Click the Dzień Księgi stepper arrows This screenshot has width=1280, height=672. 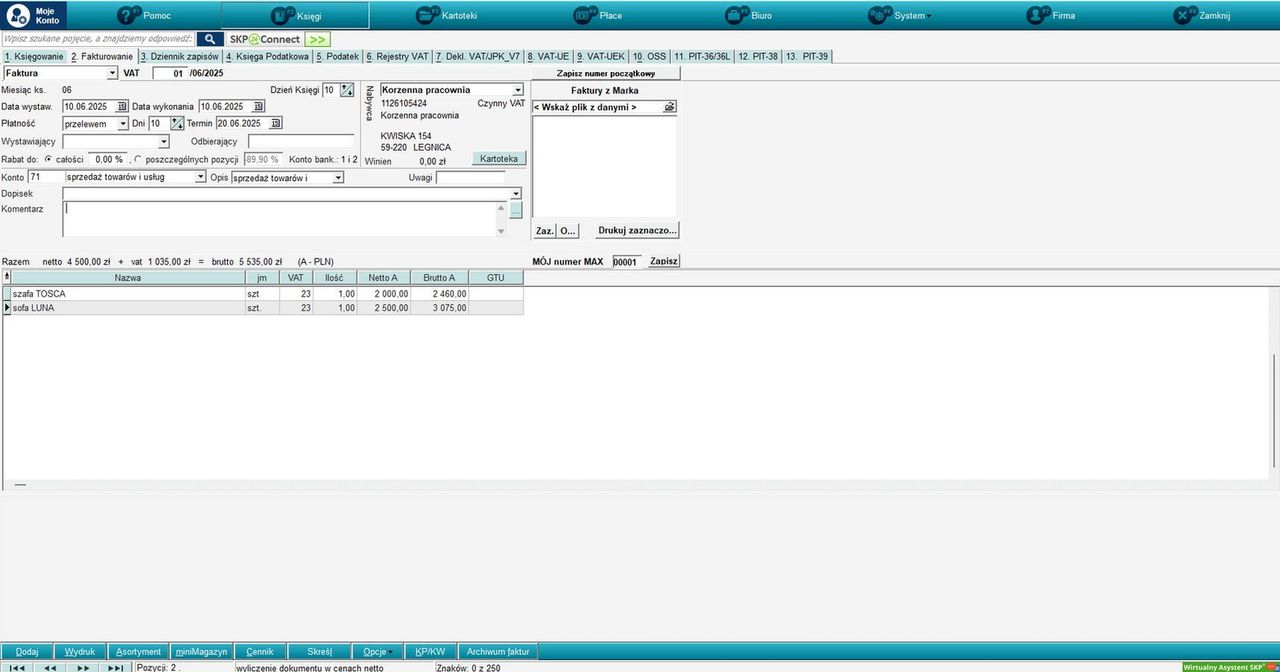pos(347,90)
